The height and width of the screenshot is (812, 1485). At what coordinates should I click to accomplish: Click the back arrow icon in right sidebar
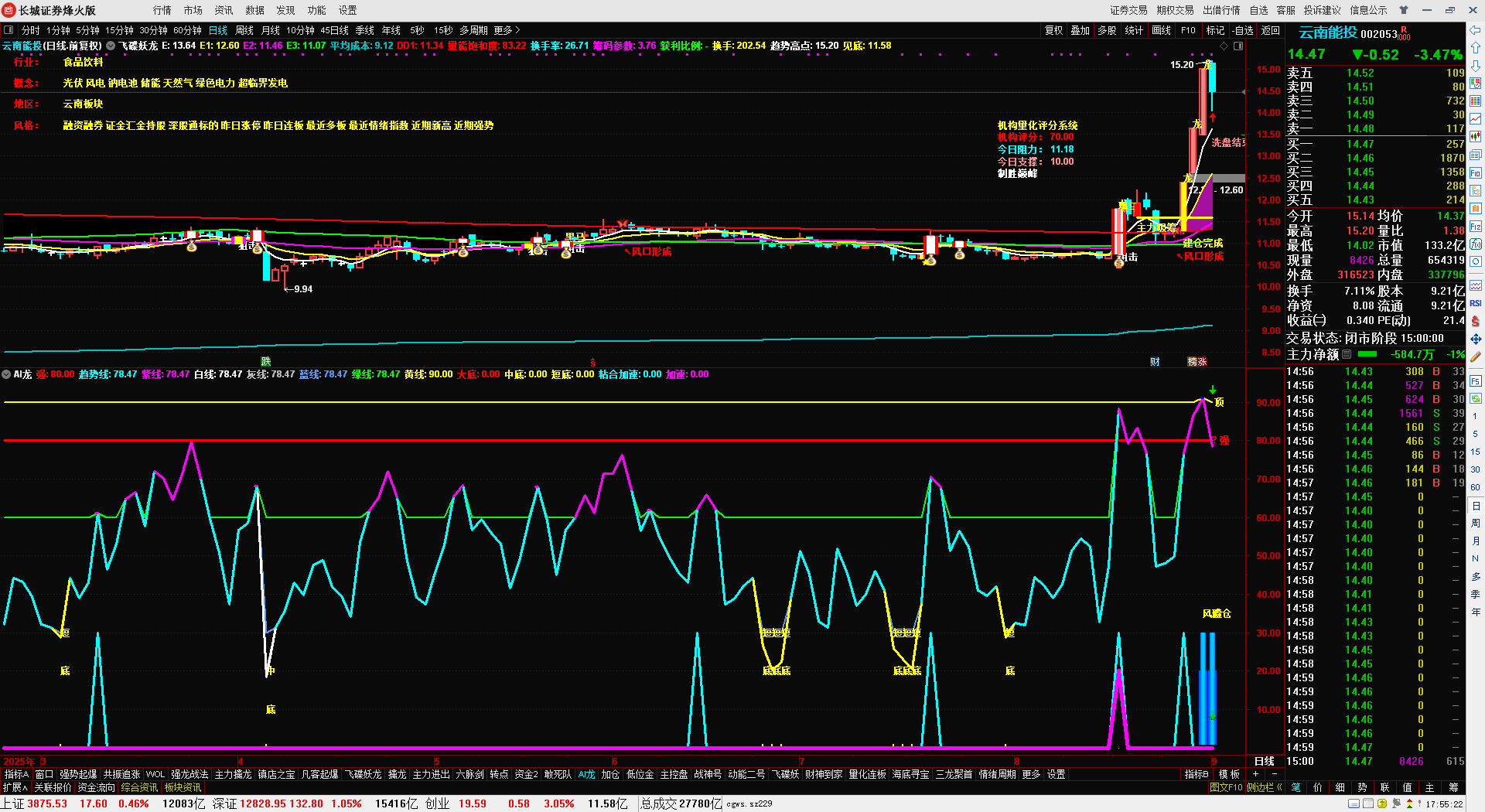coord(1476,30)
